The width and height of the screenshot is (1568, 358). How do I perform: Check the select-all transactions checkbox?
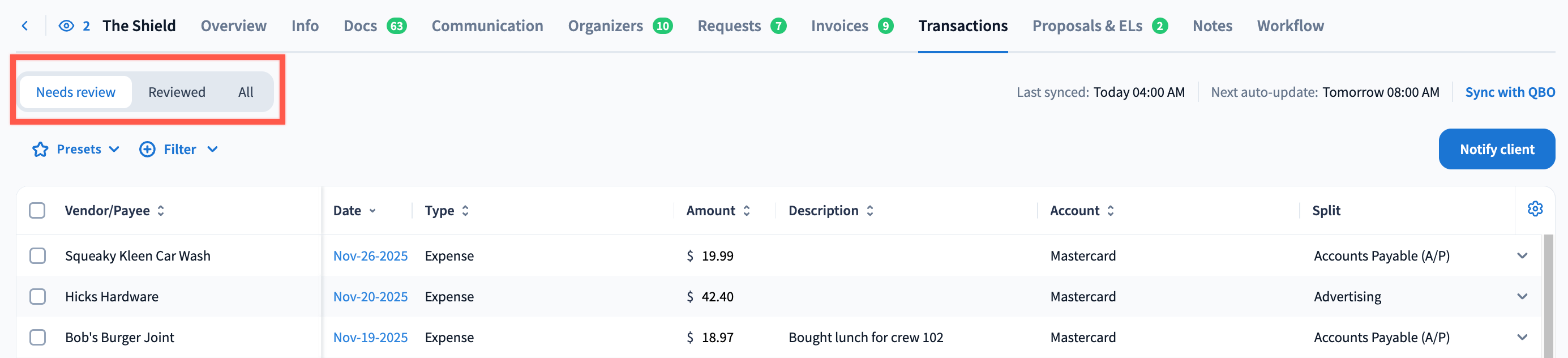pyautogui.click(x=37, y=211)
